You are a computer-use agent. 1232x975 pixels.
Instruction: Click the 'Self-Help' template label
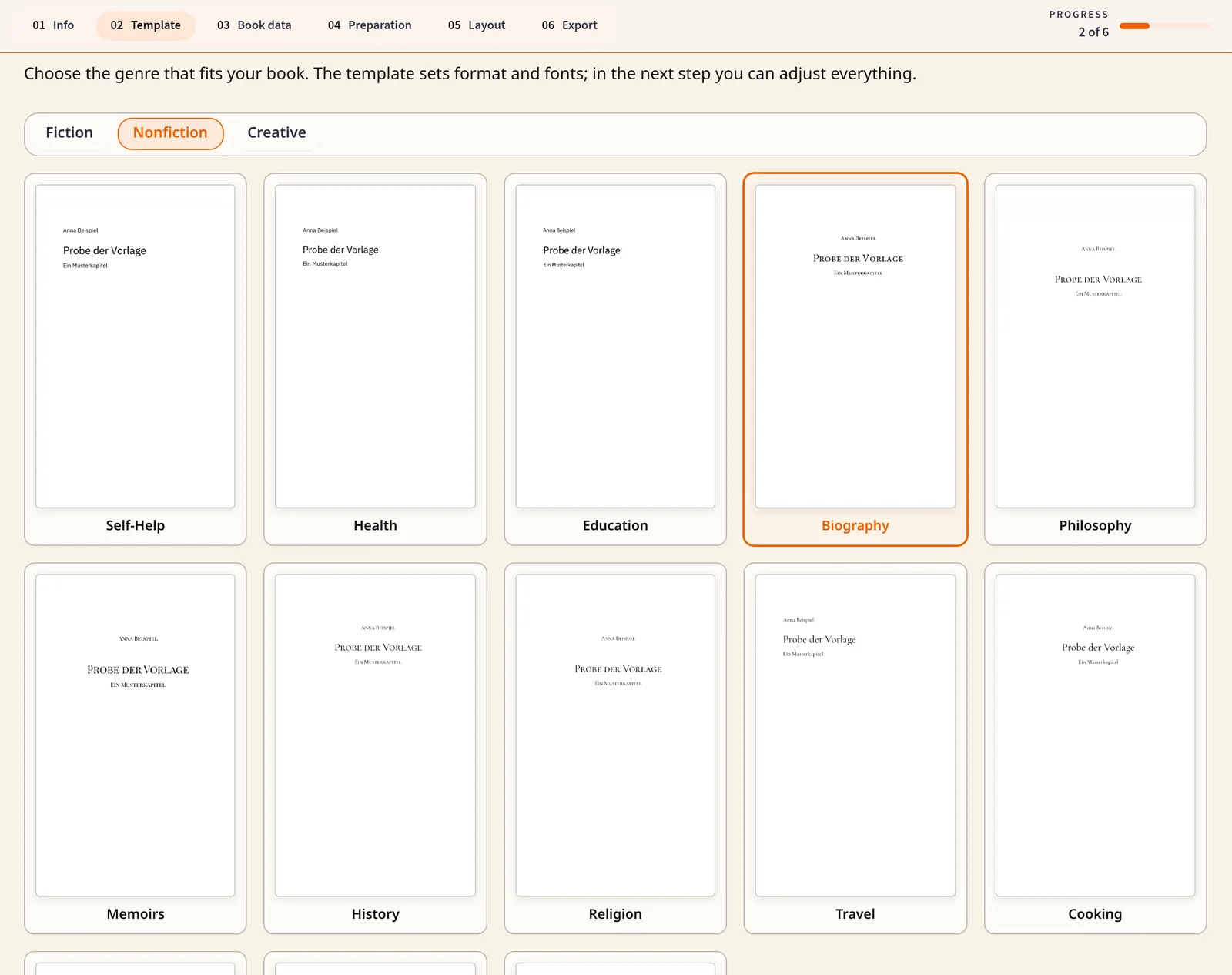[x=136, y=525]
